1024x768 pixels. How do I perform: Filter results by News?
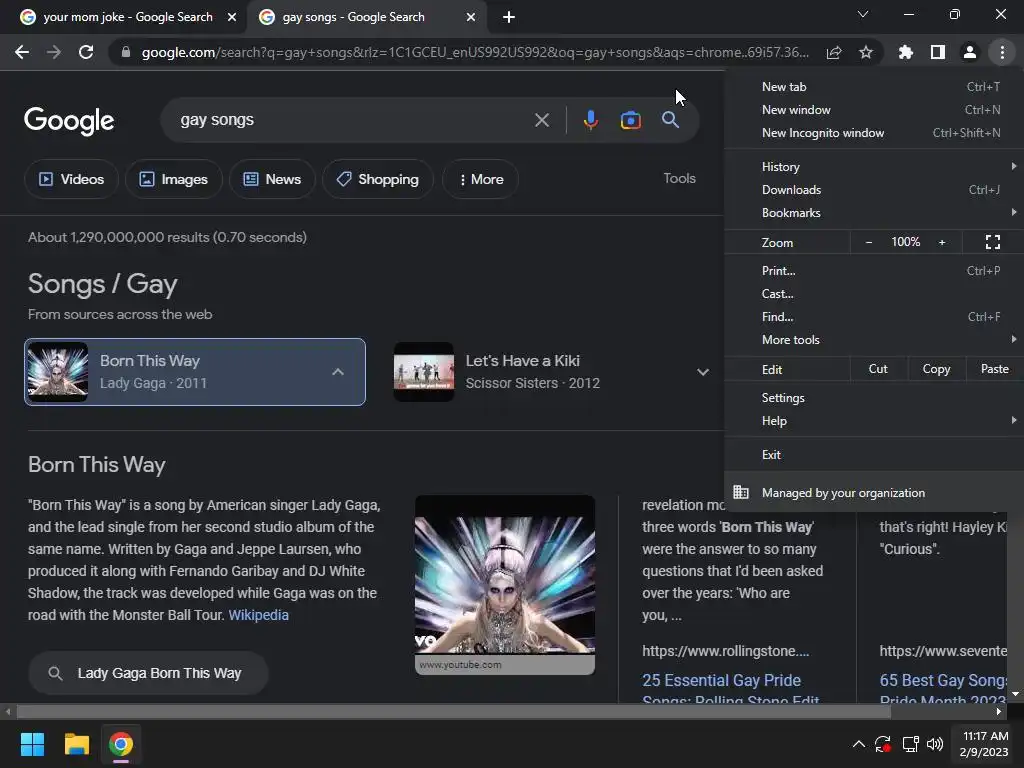272,179
